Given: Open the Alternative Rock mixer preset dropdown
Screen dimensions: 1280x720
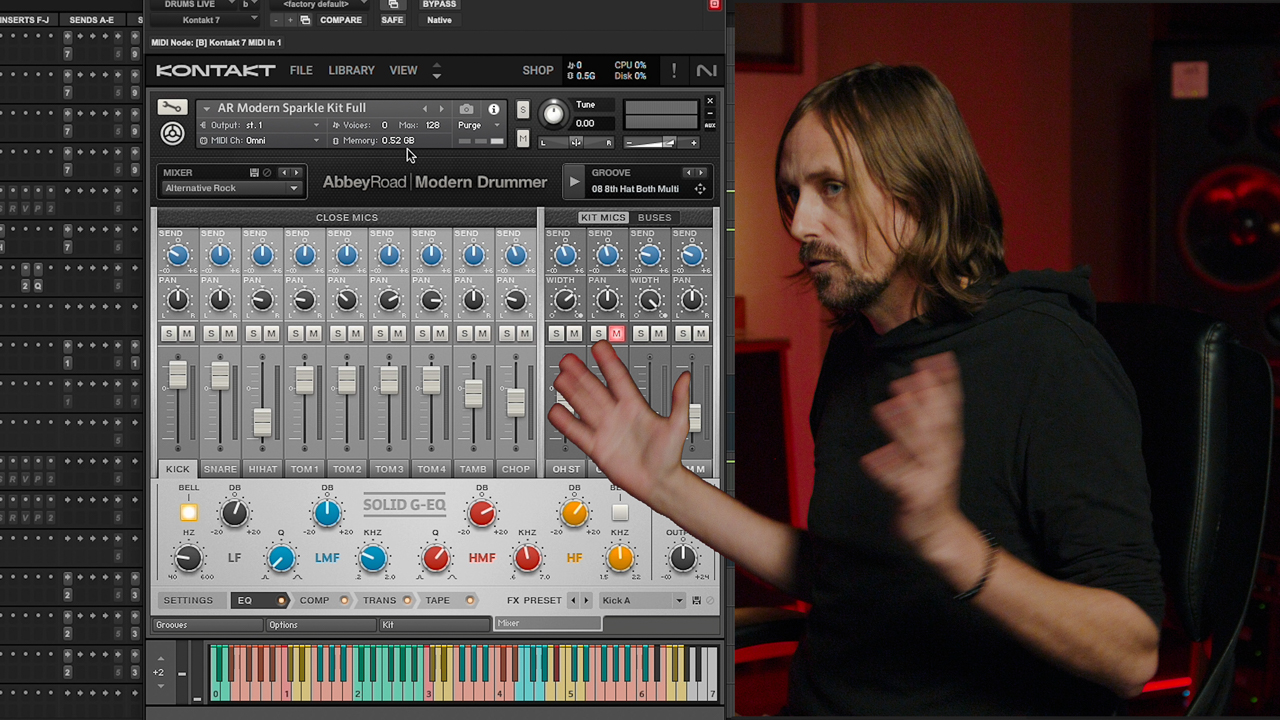Looking at the screenshot, I should pyautogui.click(x=232, y=188).
